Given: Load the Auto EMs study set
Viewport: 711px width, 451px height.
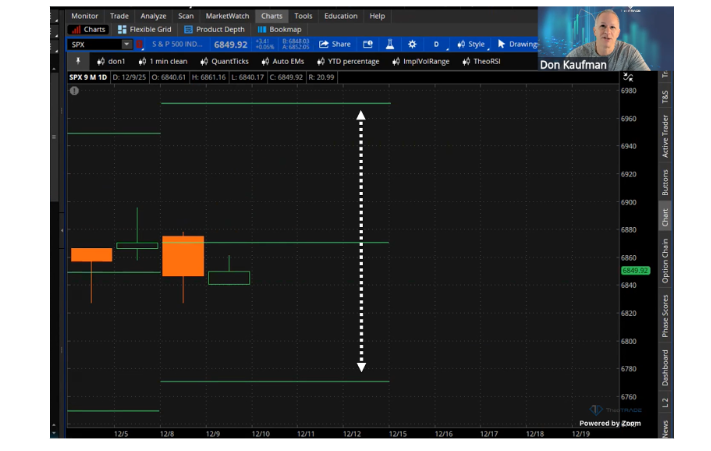Looking at the screenshot, I should click(x=282, y=61).
